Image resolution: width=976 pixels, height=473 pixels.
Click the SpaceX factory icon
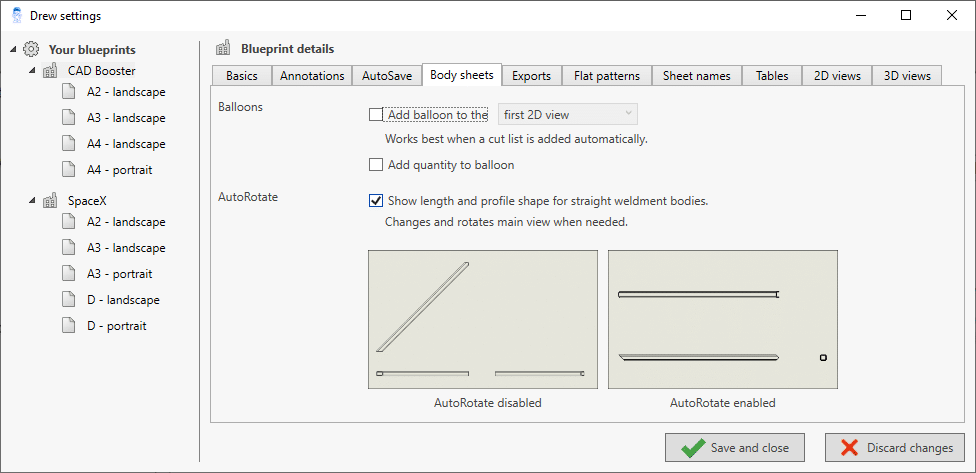pyautogui.click(x=50, y=201)
